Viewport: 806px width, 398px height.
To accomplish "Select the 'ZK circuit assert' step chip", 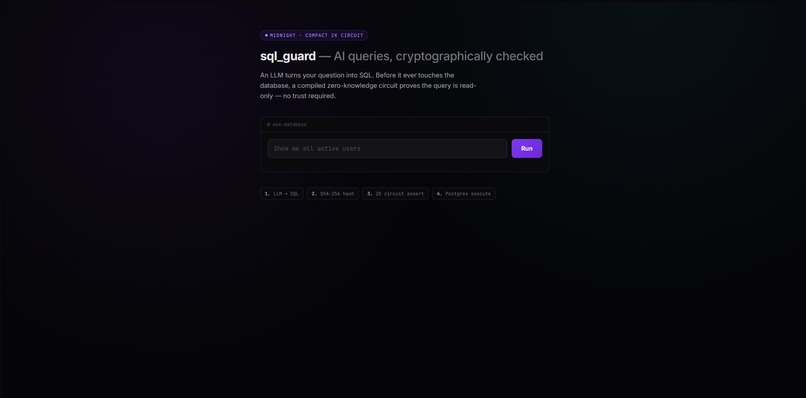I will click(395, 194).
